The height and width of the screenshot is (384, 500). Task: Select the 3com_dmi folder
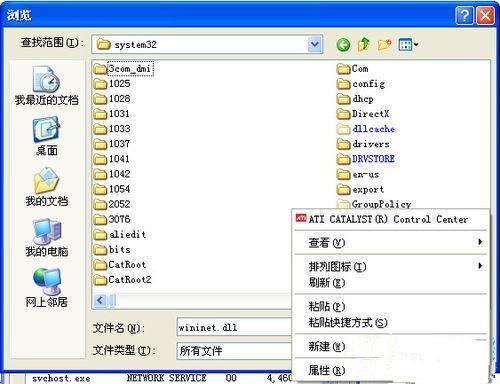123,69
